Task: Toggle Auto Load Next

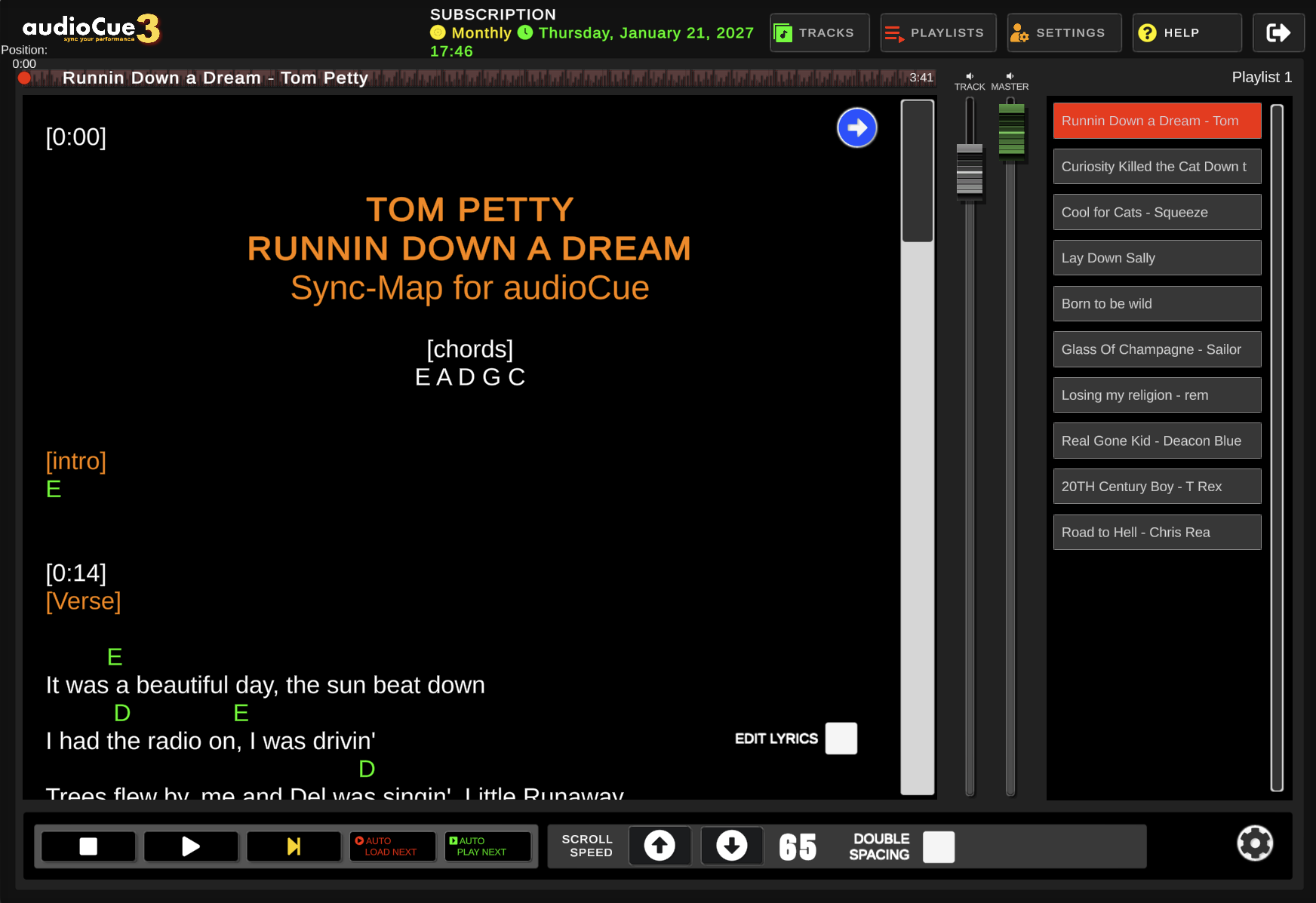Action: pyautogui.click(x=392, y=846)
